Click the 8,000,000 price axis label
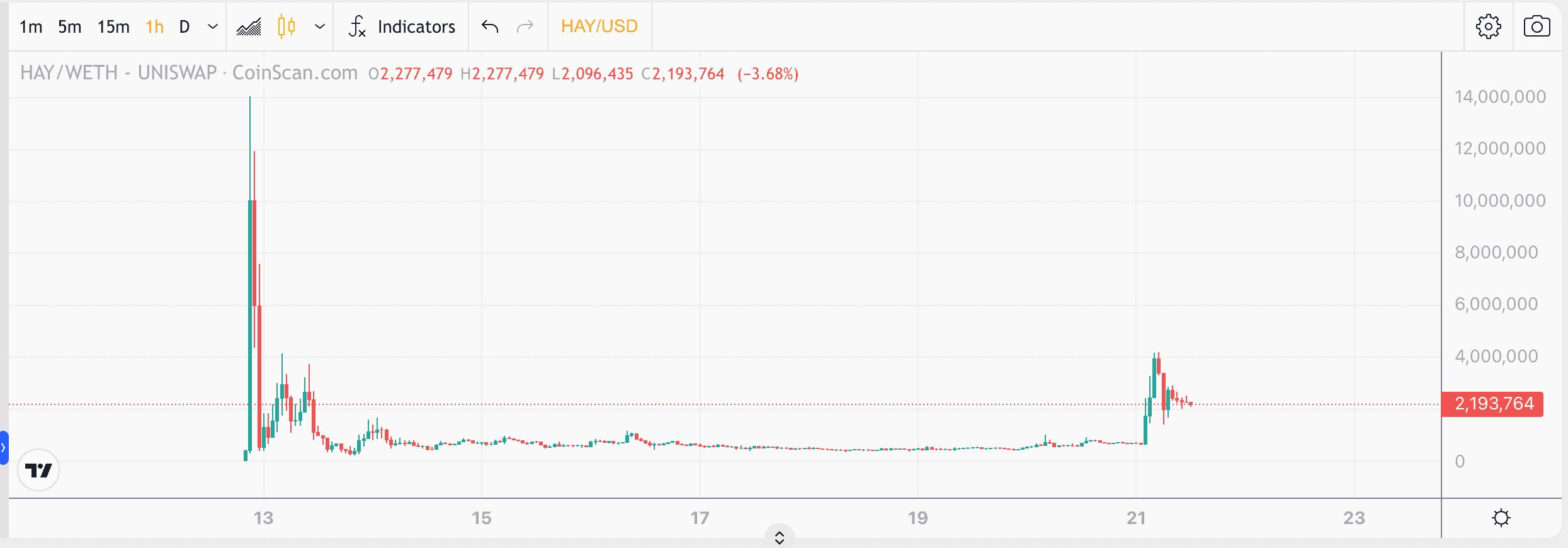Screen dimensions: 1568x548 point(1496,253)
